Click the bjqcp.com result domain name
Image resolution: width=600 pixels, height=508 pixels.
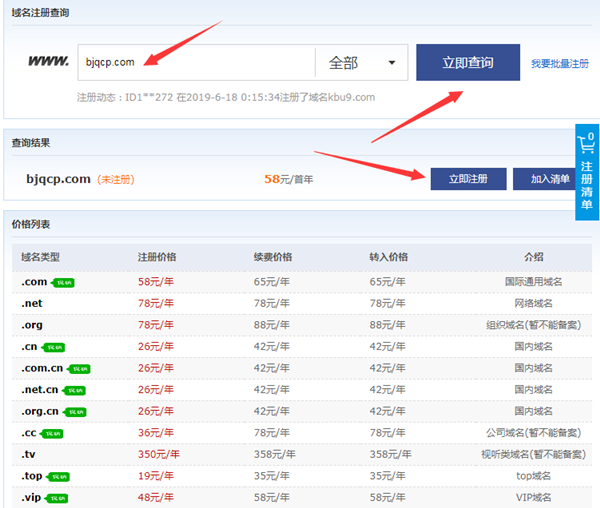[x=59, y=179]
